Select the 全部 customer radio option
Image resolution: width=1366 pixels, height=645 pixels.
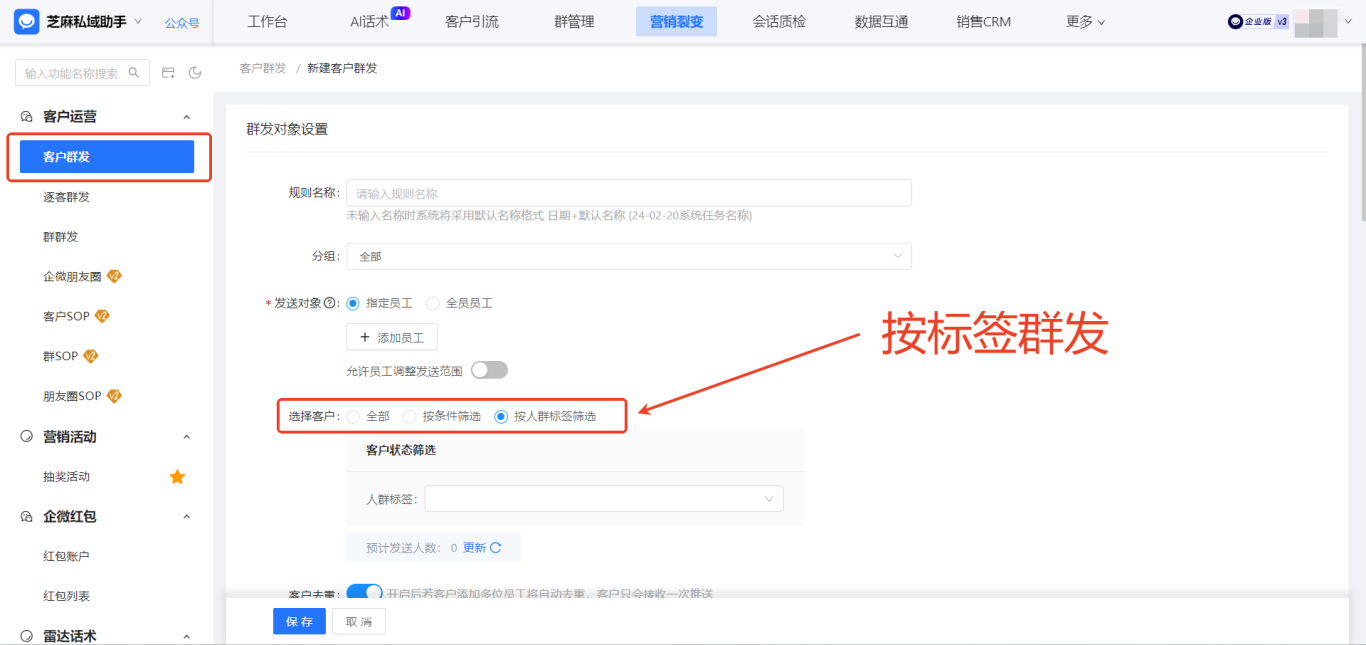click(x=353, y=416)
